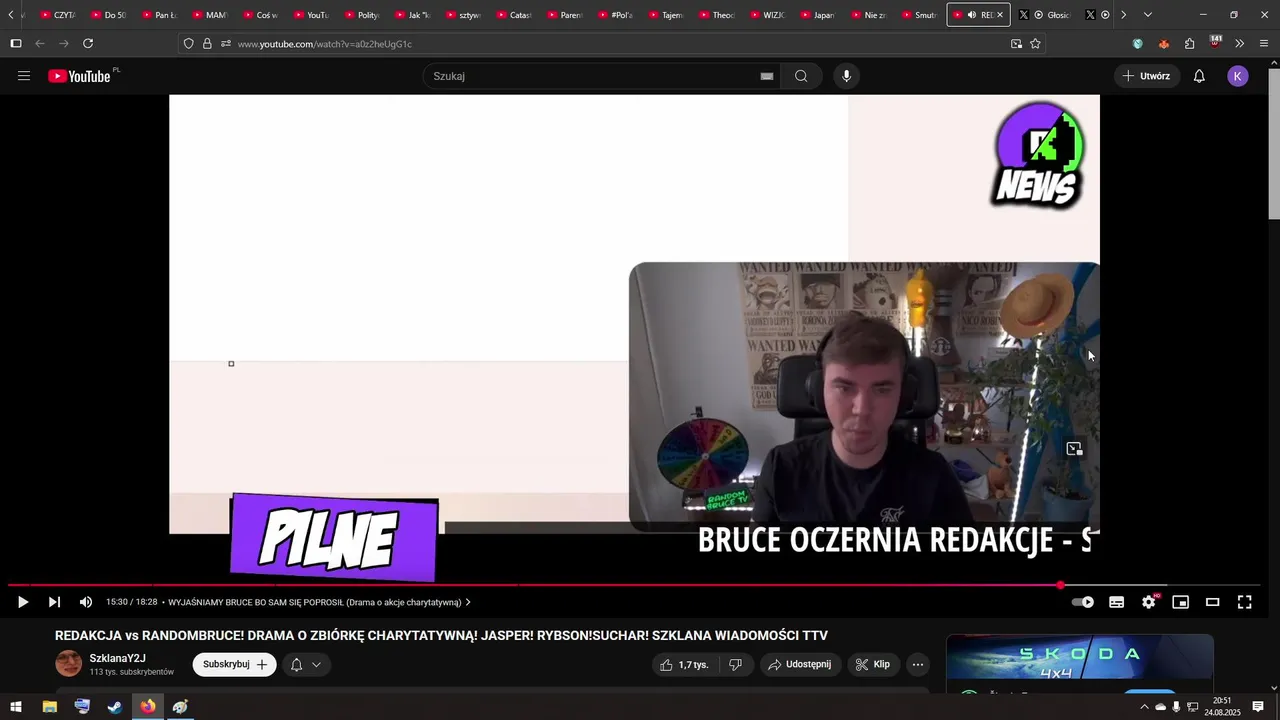This screenshot has width=1280, height=720.
Task: Open Steam from taskbar
Action: pos(115,707)
